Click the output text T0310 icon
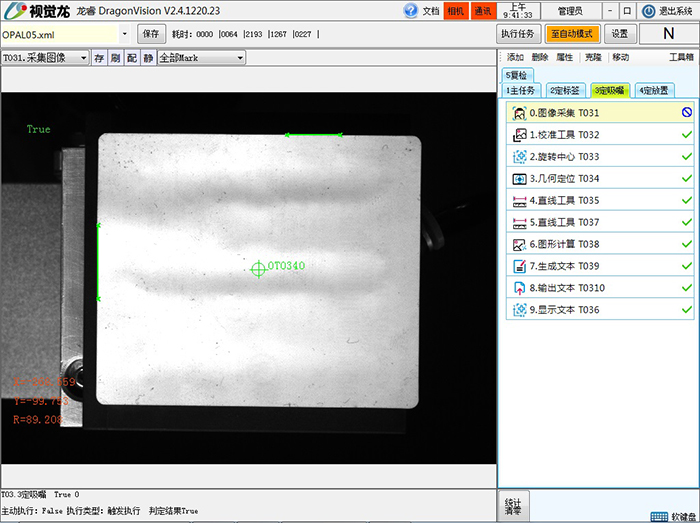 click(x=519, y=289)
